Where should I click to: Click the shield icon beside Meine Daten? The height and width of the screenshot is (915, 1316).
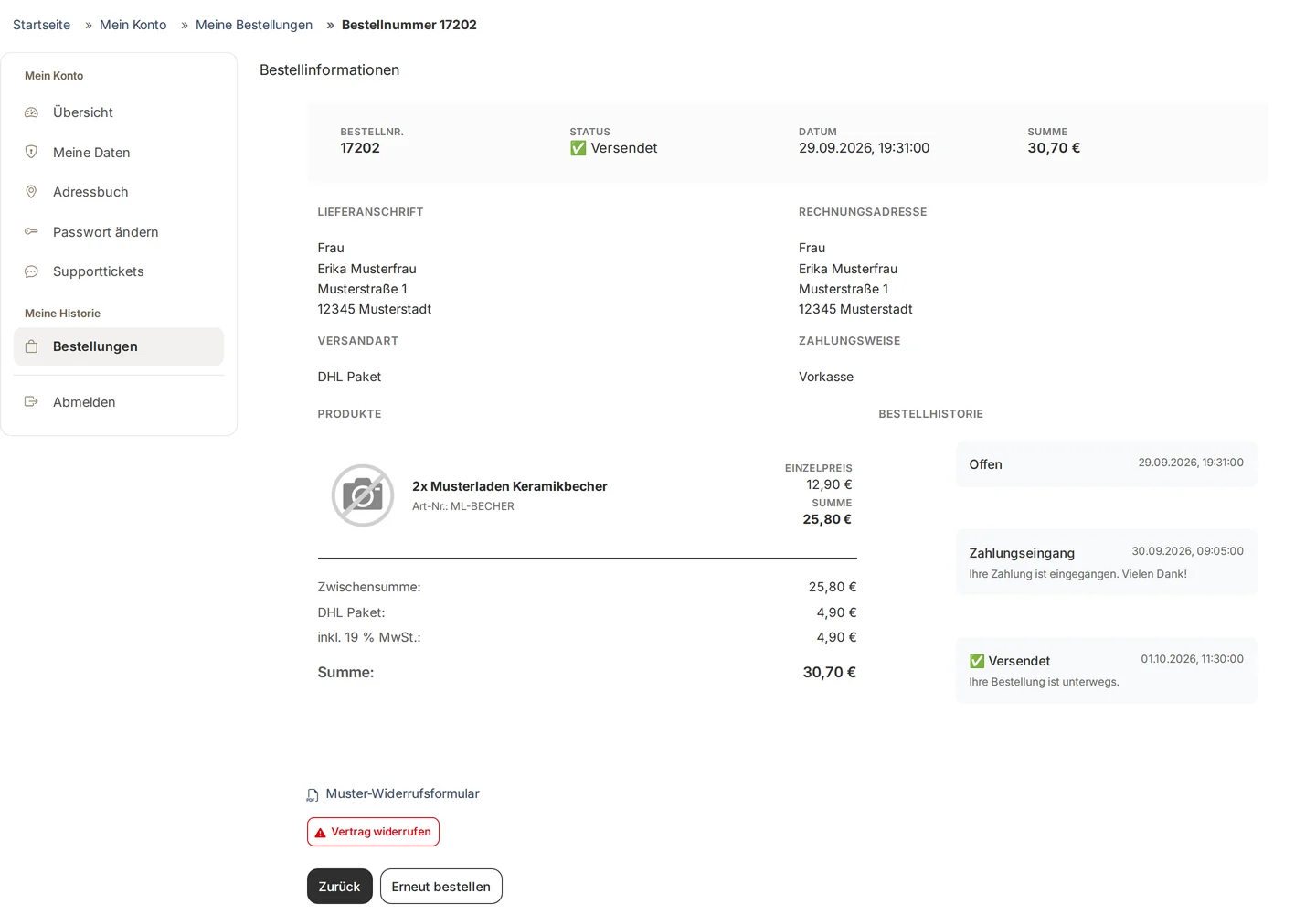coord(31,152)
